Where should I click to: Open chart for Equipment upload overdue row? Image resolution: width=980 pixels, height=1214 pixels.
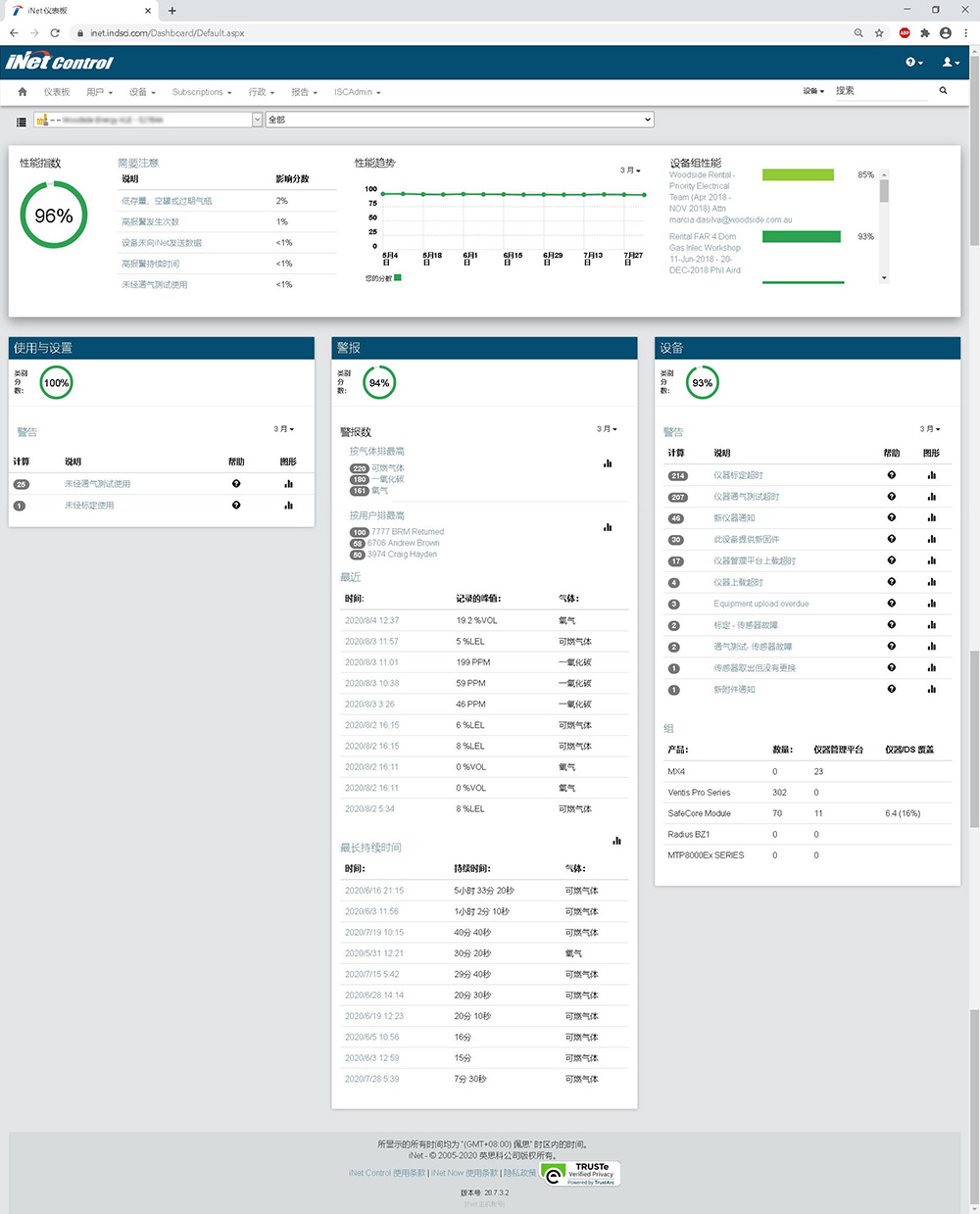(931, 604)
